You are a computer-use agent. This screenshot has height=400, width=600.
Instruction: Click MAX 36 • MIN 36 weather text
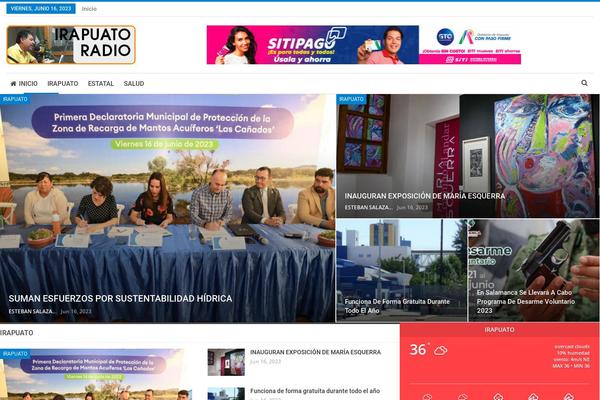click(x=571, y=366)
